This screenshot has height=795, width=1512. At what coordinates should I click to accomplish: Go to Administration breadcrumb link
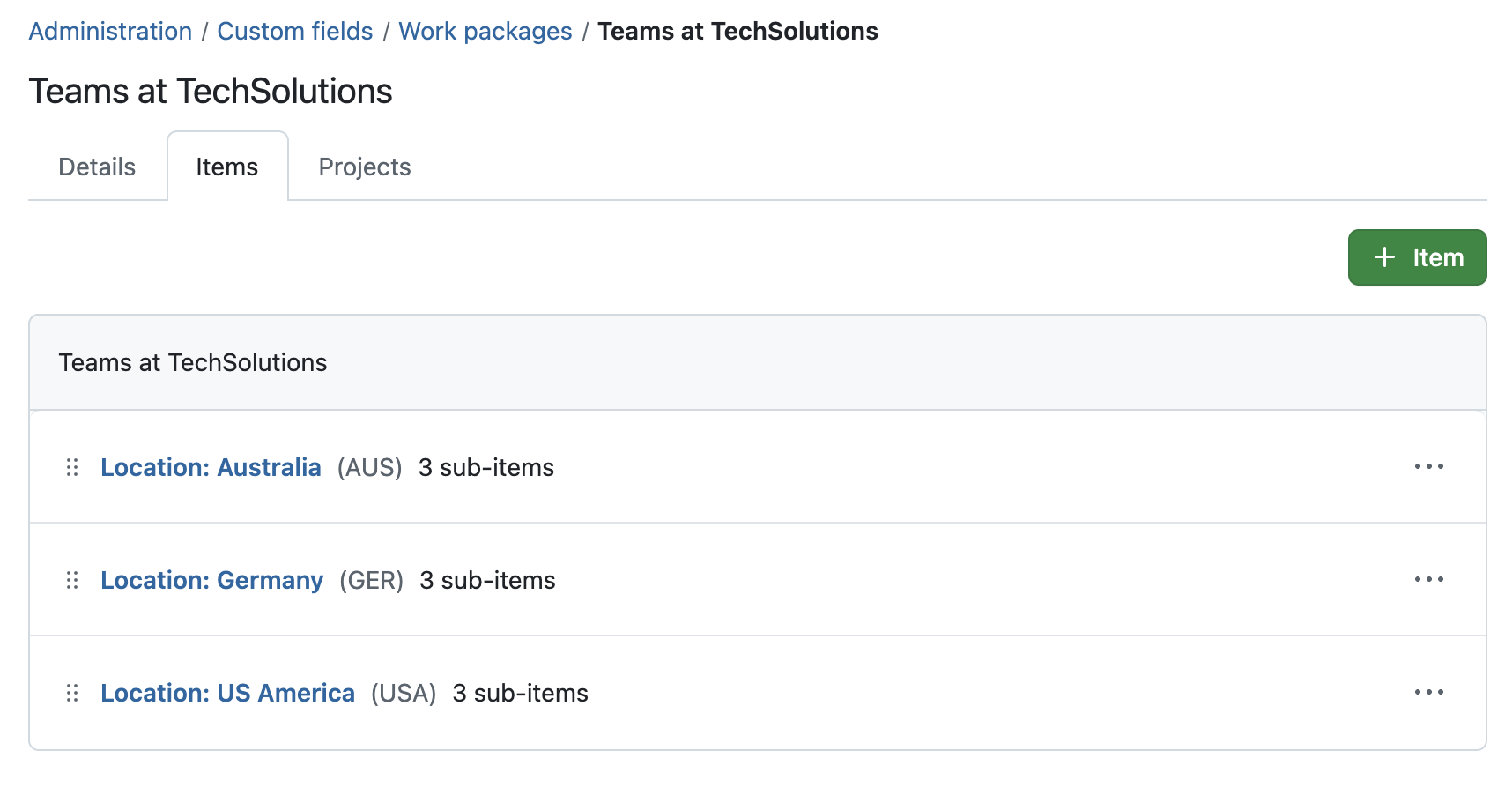pyautogui.click(x=110, y=31)
